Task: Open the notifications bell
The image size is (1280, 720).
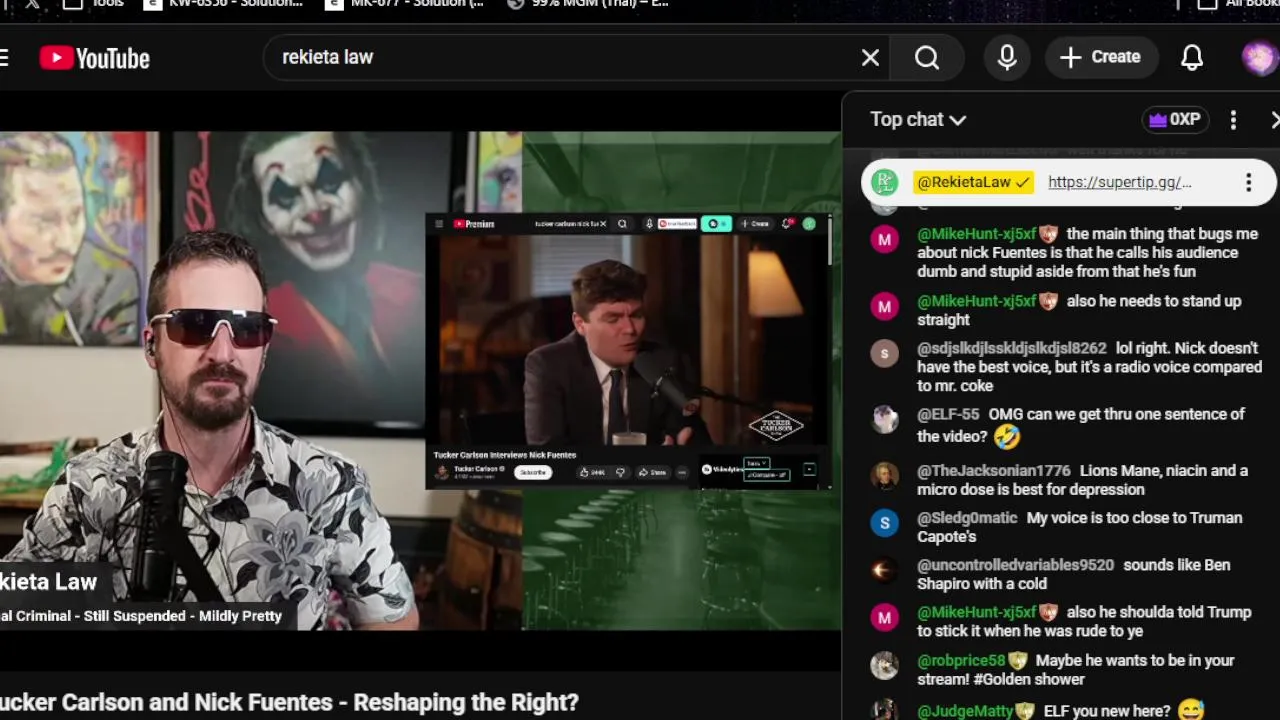Action: [1192, 58]
